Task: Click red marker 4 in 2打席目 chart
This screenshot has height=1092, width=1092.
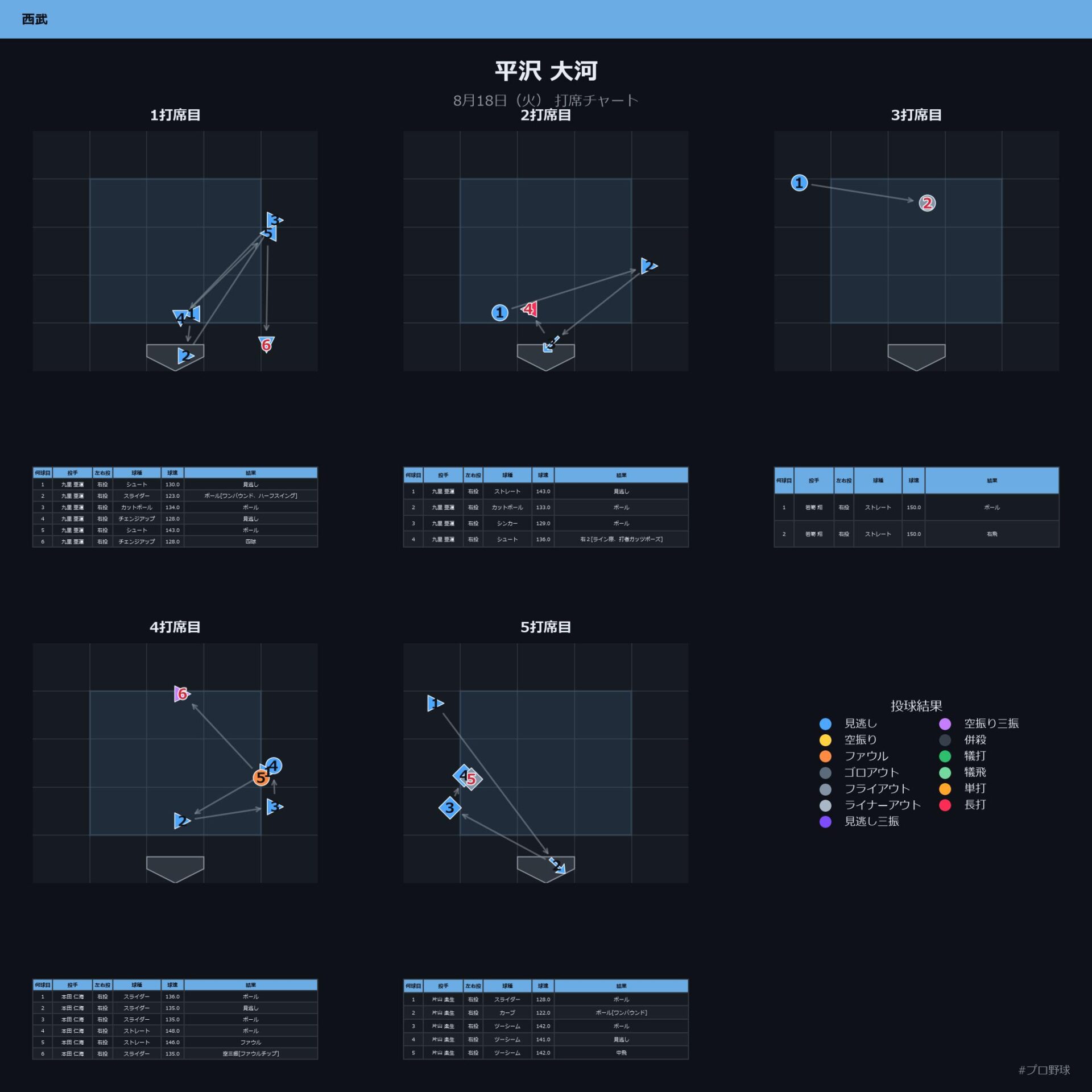Action: (530, 309)
